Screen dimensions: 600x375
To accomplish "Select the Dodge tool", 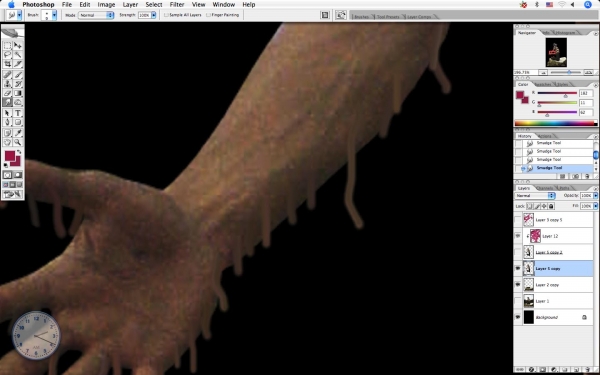I will pyautogui.click(x=18, y=102).
